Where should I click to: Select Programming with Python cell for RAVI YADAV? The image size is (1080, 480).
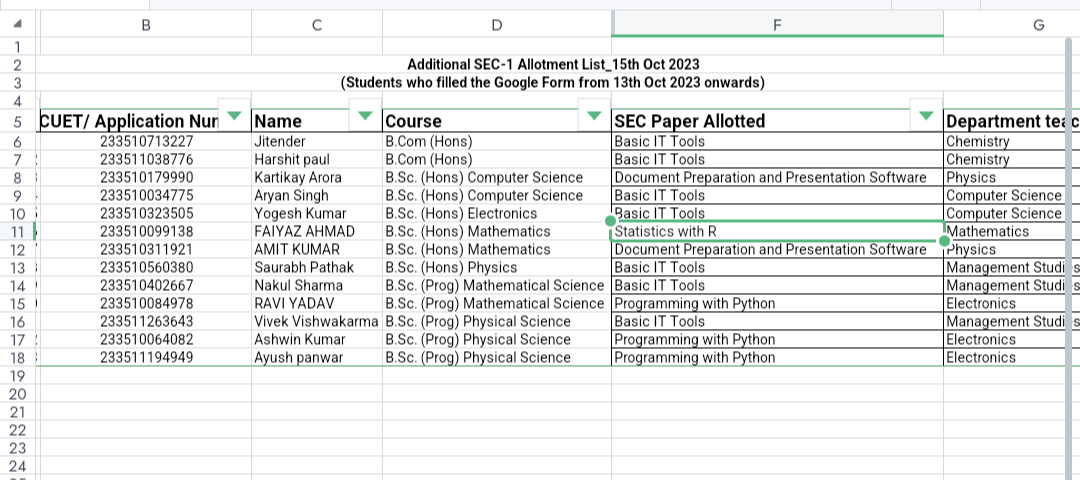(x=777, y=303)
